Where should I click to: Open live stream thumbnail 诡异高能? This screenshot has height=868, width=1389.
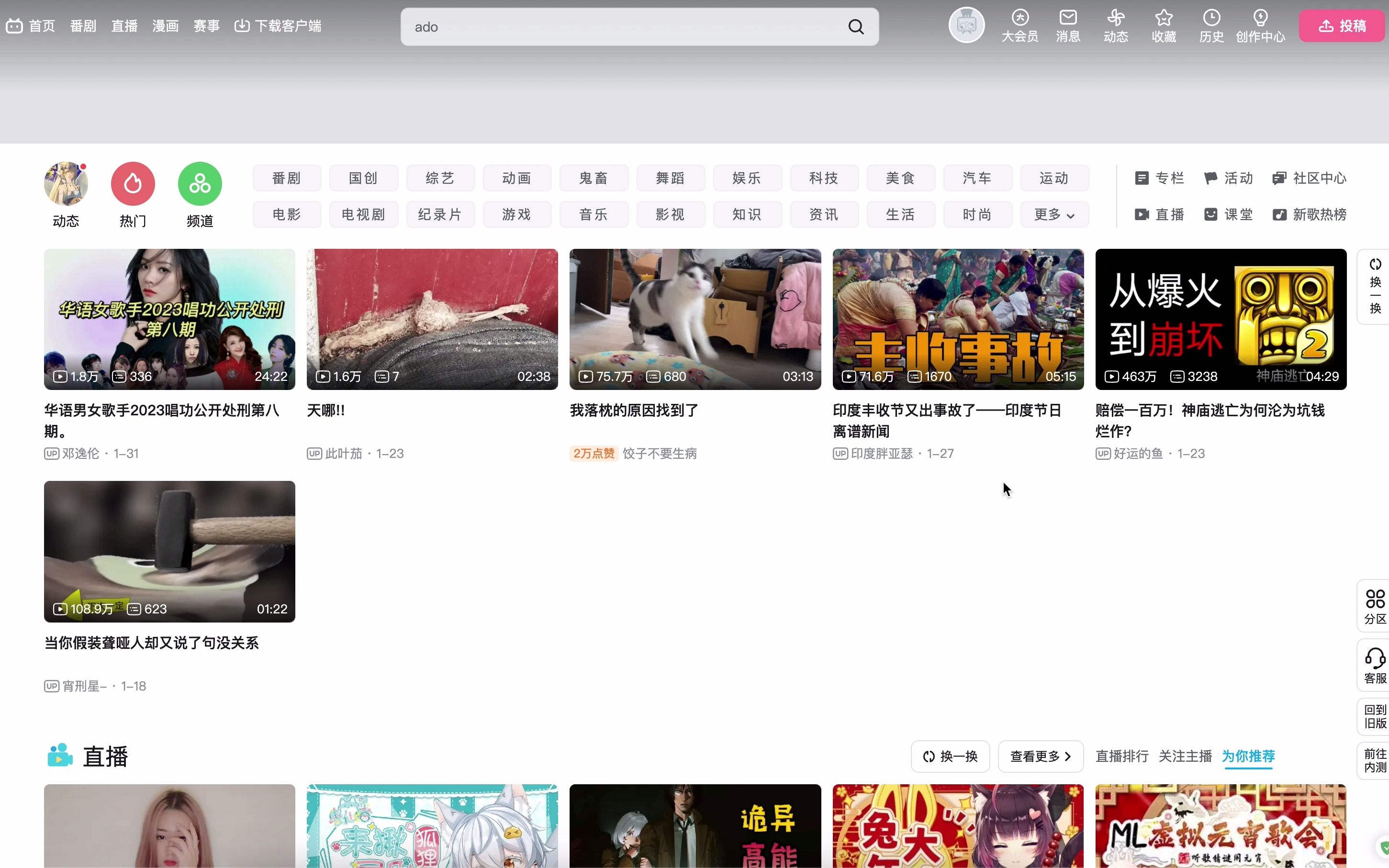pyautogui.click(x=695, y=826)
